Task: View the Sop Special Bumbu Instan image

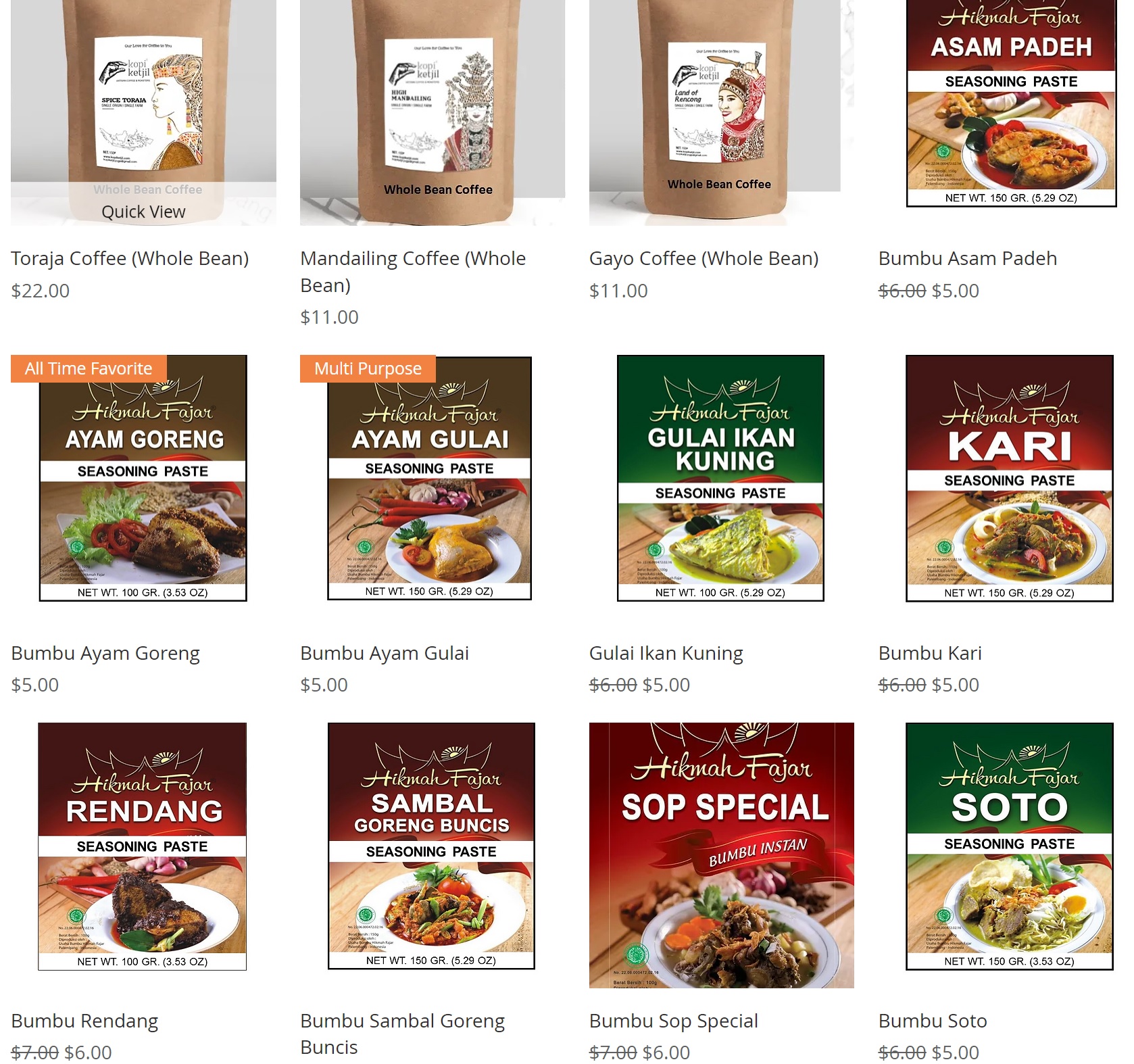Action: tap(722, 855)
